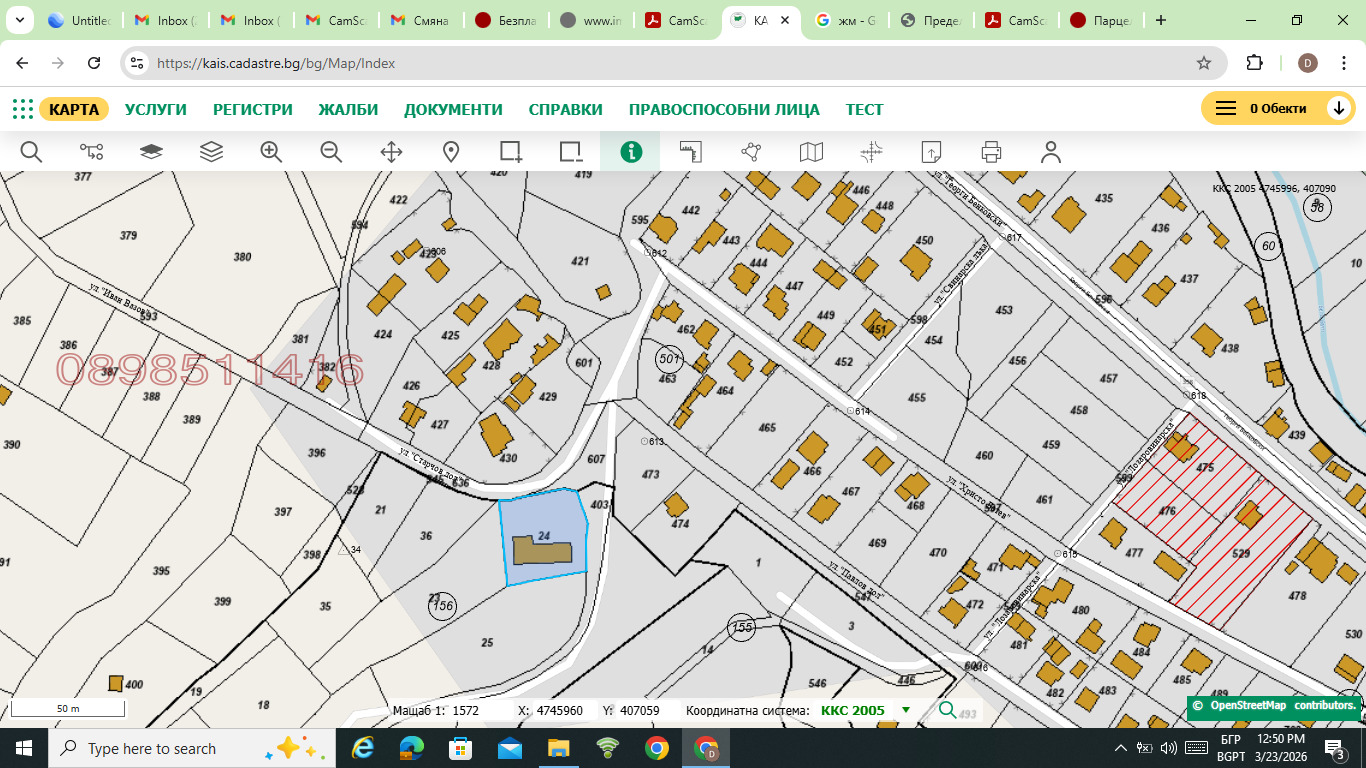Click the map search magnifier tool
Image resolution: width=1366 pixels, height=768 pixels.
pos(31,152)
